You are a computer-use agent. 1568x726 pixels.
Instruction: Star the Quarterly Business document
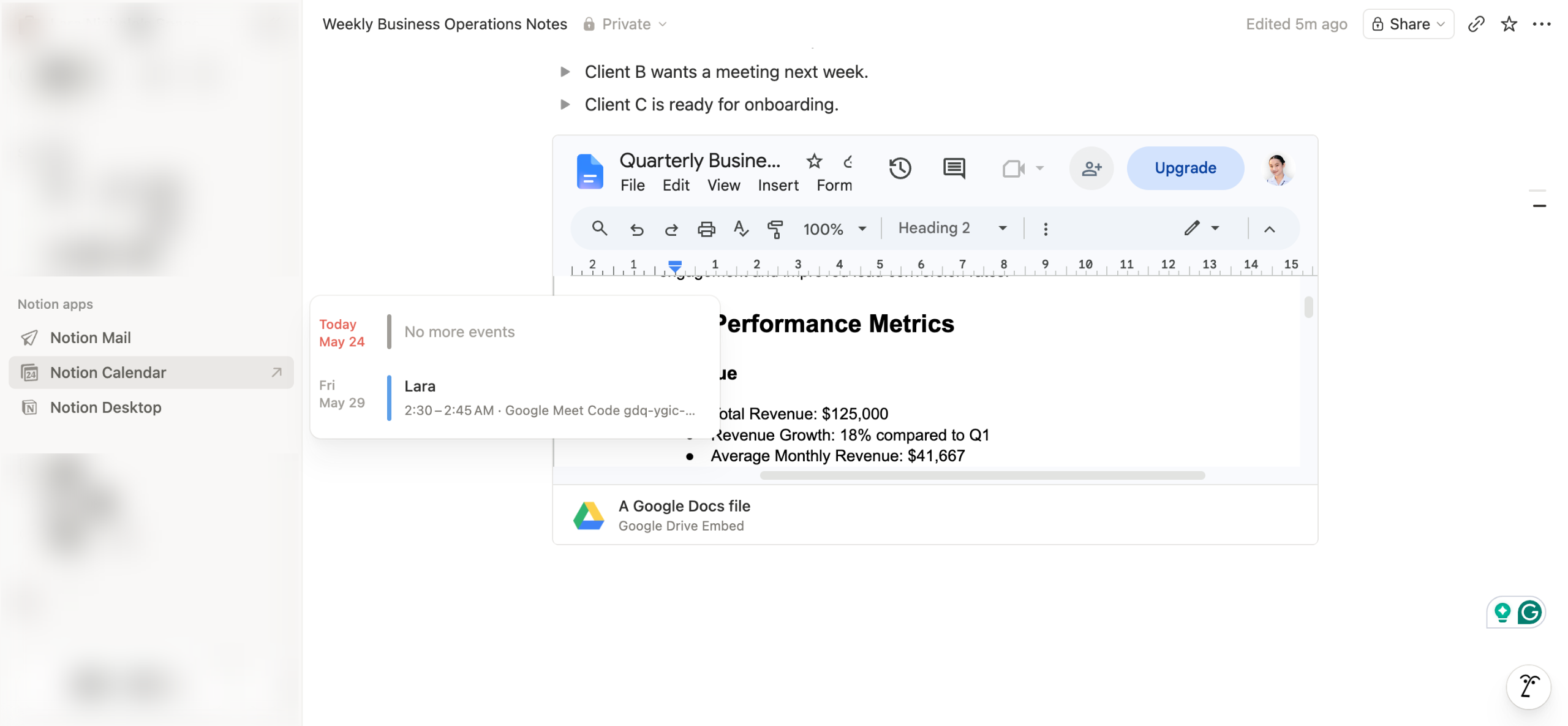(x=814, y=161)
